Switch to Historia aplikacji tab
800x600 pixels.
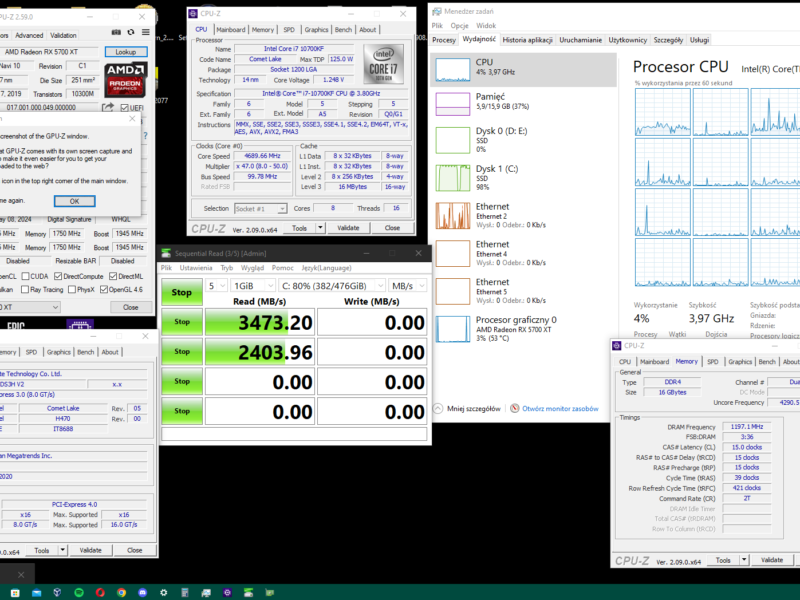528,40
